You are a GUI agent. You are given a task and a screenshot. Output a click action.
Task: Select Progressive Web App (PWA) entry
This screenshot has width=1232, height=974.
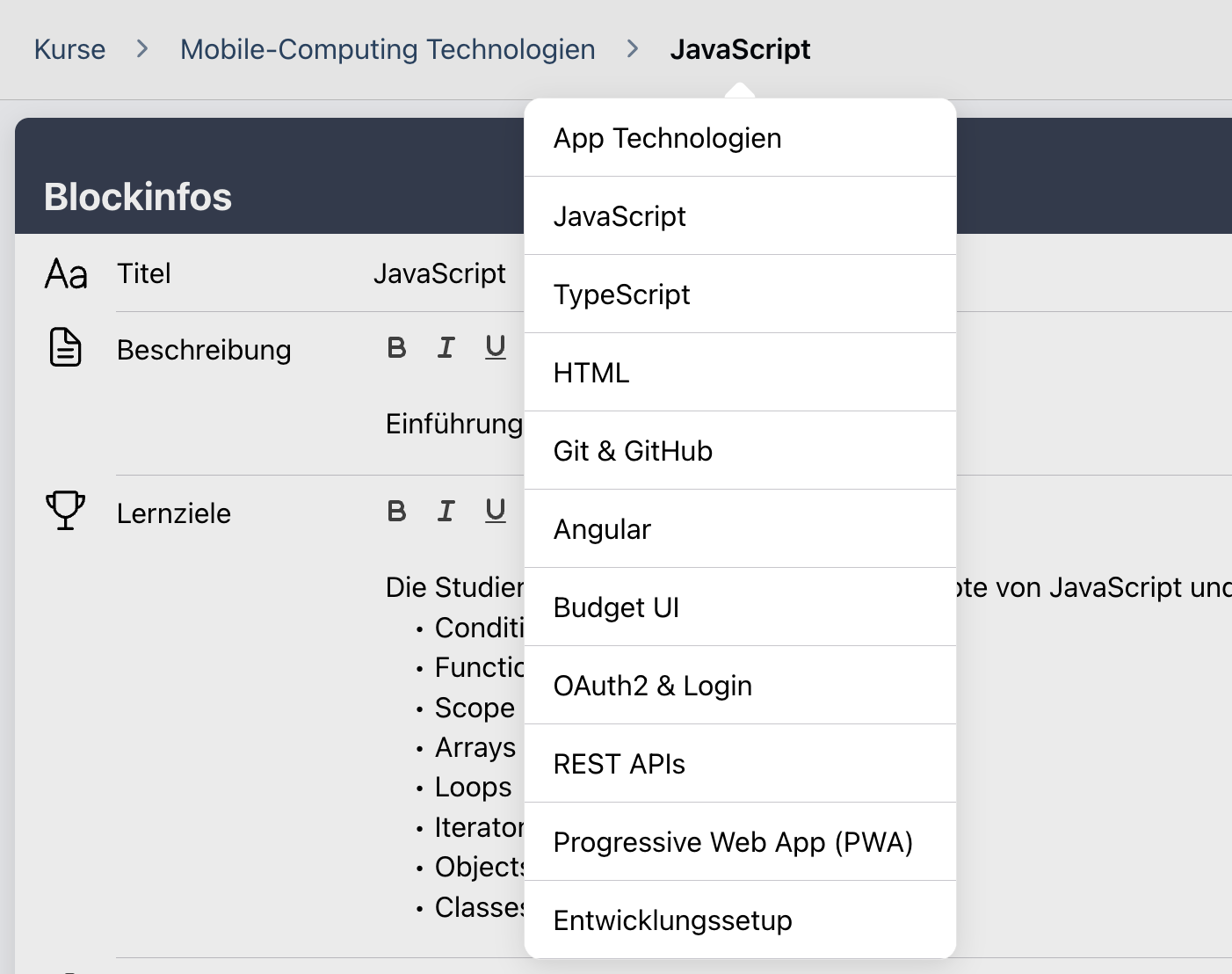tap(740, 842)
